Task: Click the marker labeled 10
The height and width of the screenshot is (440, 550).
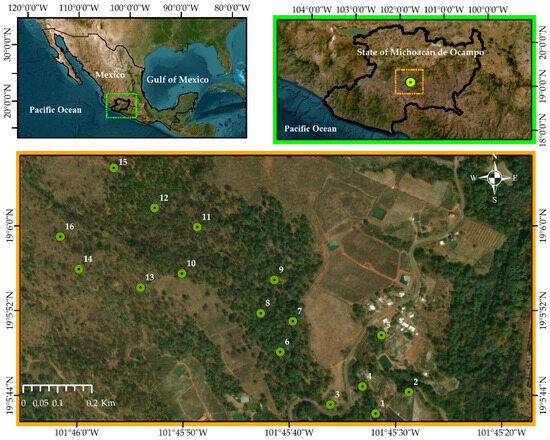Action: pos(182,273)
